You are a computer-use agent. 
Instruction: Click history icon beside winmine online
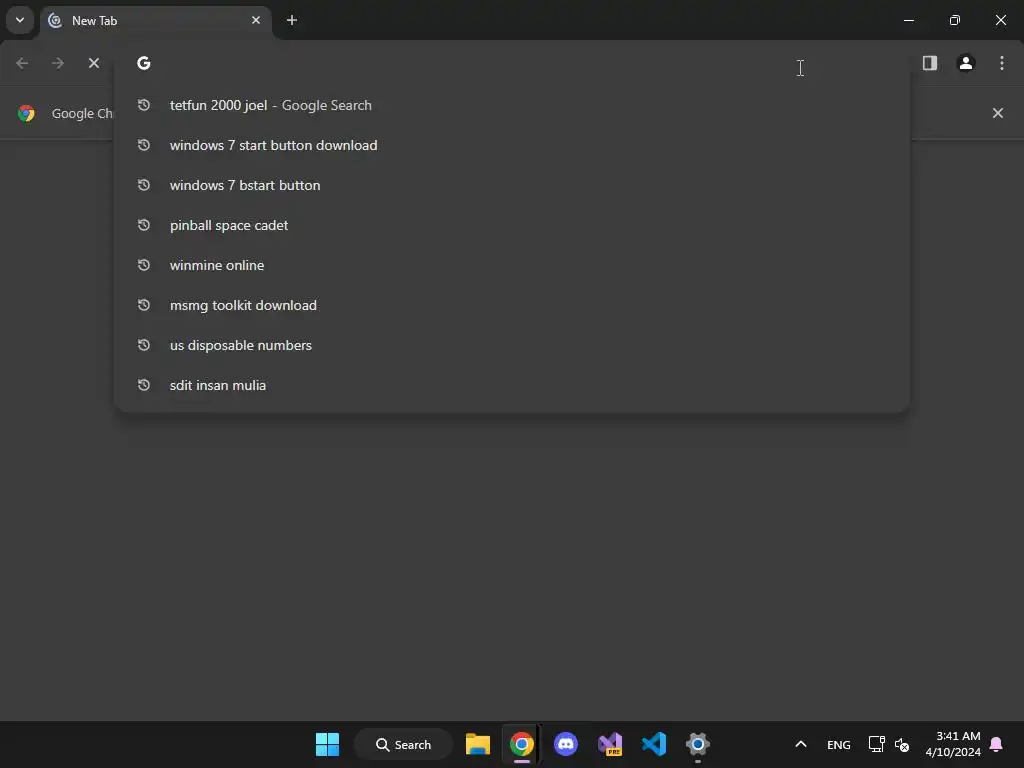(x=144, y=265)
